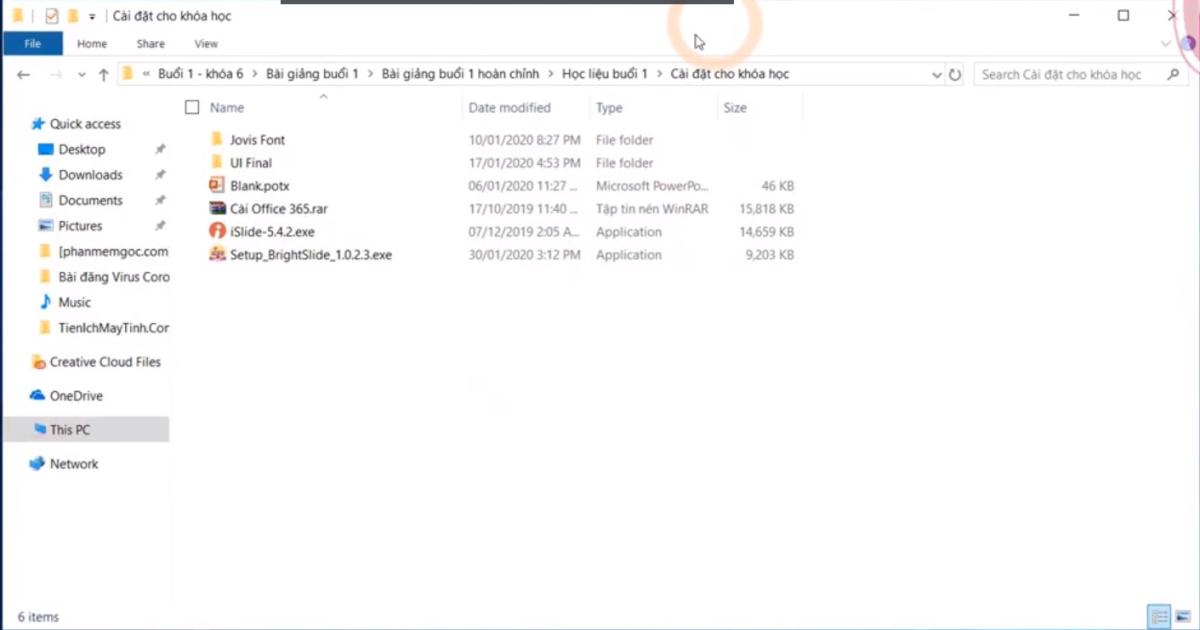Viewport: 1200px width, 630px height.
Task: Expand the address bar history dropdown
Action: [937, 75]
